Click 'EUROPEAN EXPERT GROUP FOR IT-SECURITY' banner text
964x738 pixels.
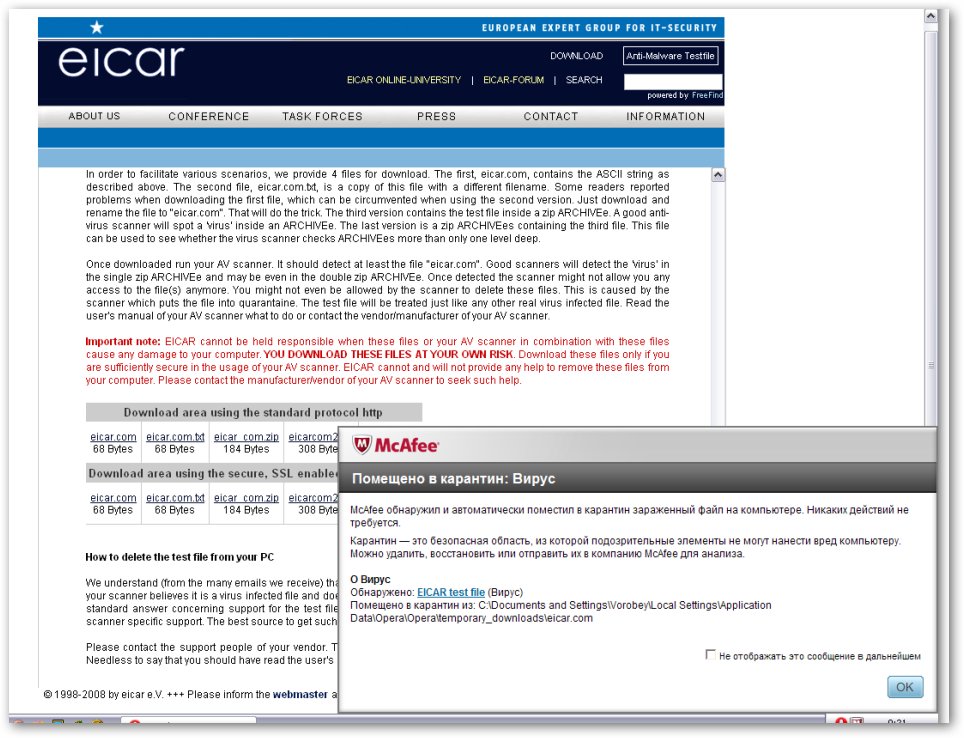(x=599, y=28)
